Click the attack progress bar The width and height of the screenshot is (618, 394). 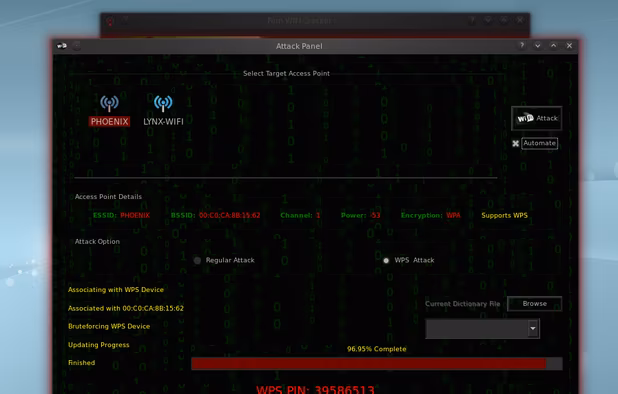377,364
